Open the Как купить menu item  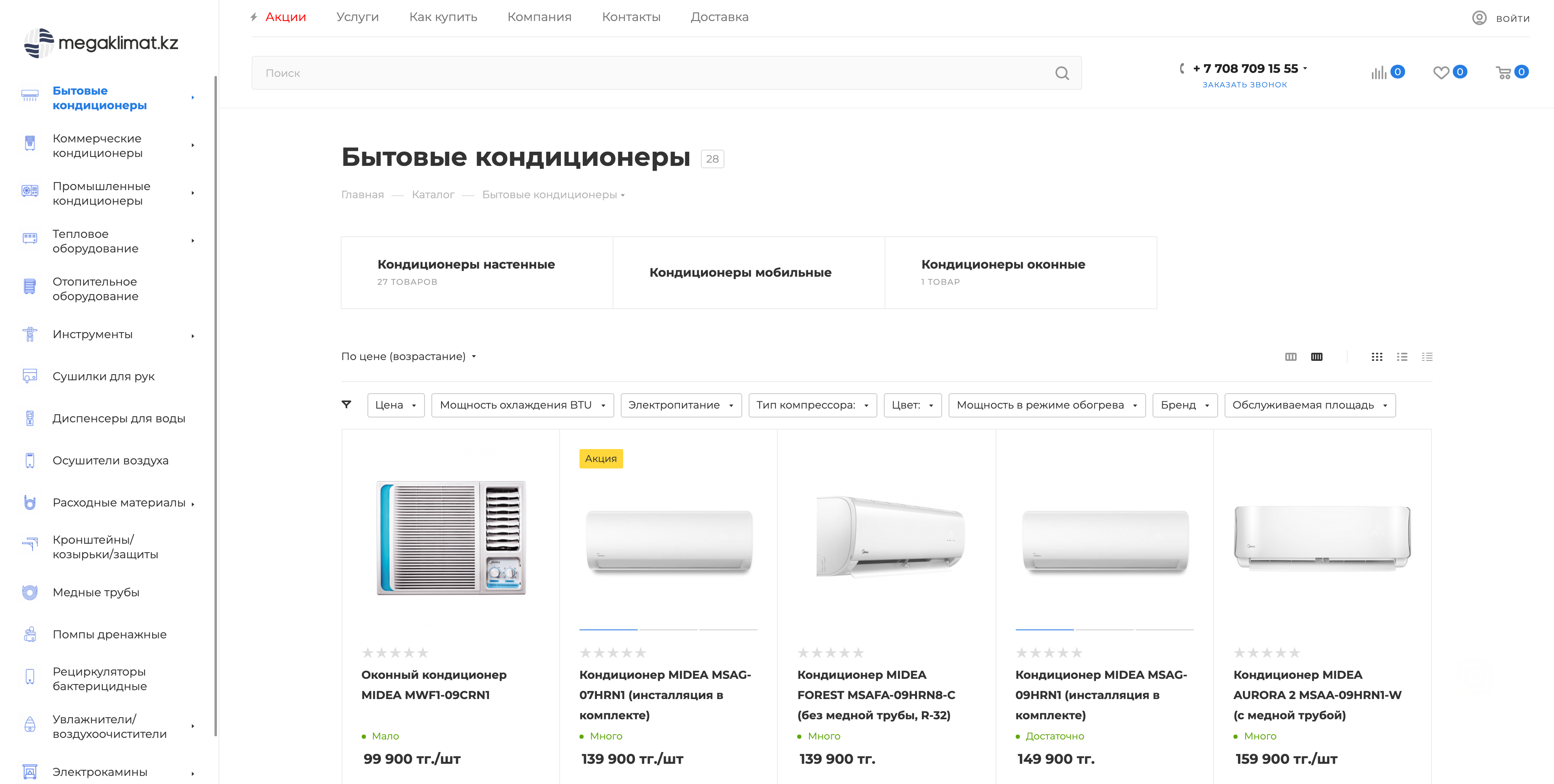point(443,17)
